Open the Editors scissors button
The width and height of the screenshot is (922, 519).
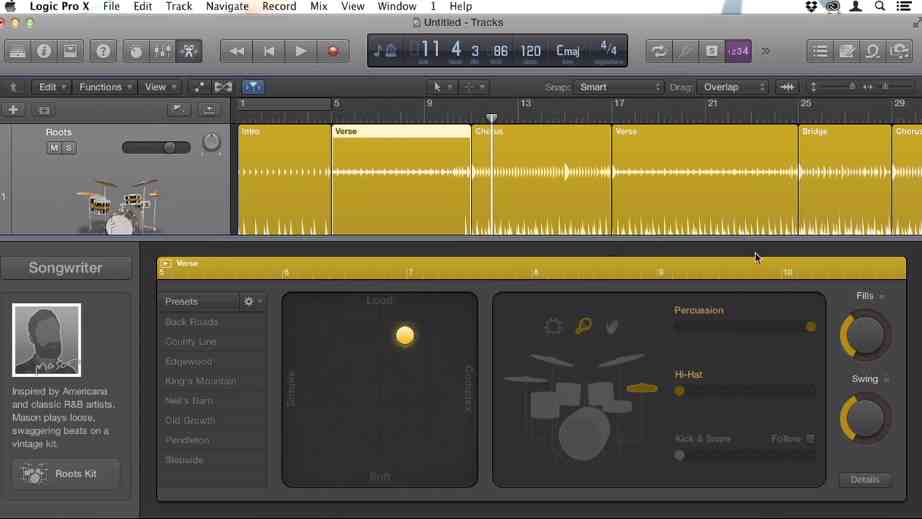[x=189, y=51]
